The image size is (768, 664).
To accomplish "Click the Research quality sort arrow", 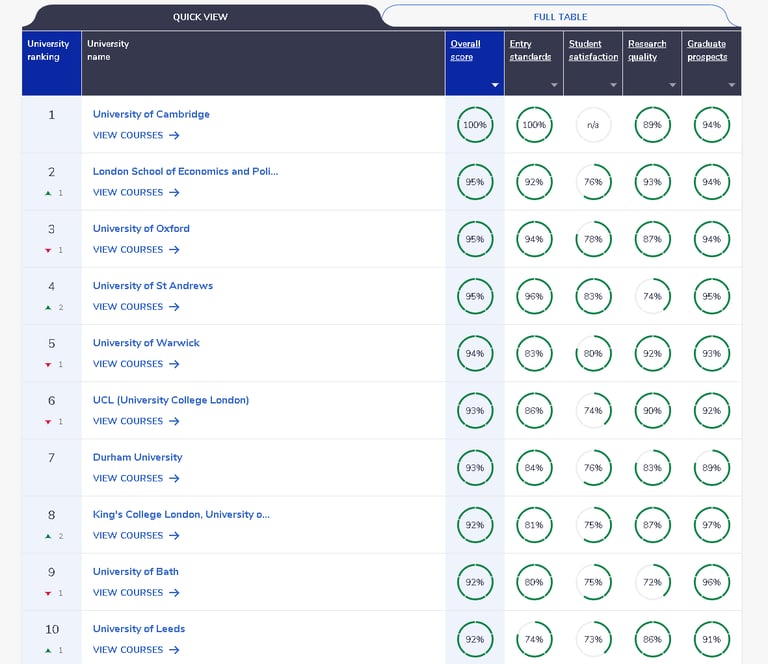I will click(x=672, y=85).
